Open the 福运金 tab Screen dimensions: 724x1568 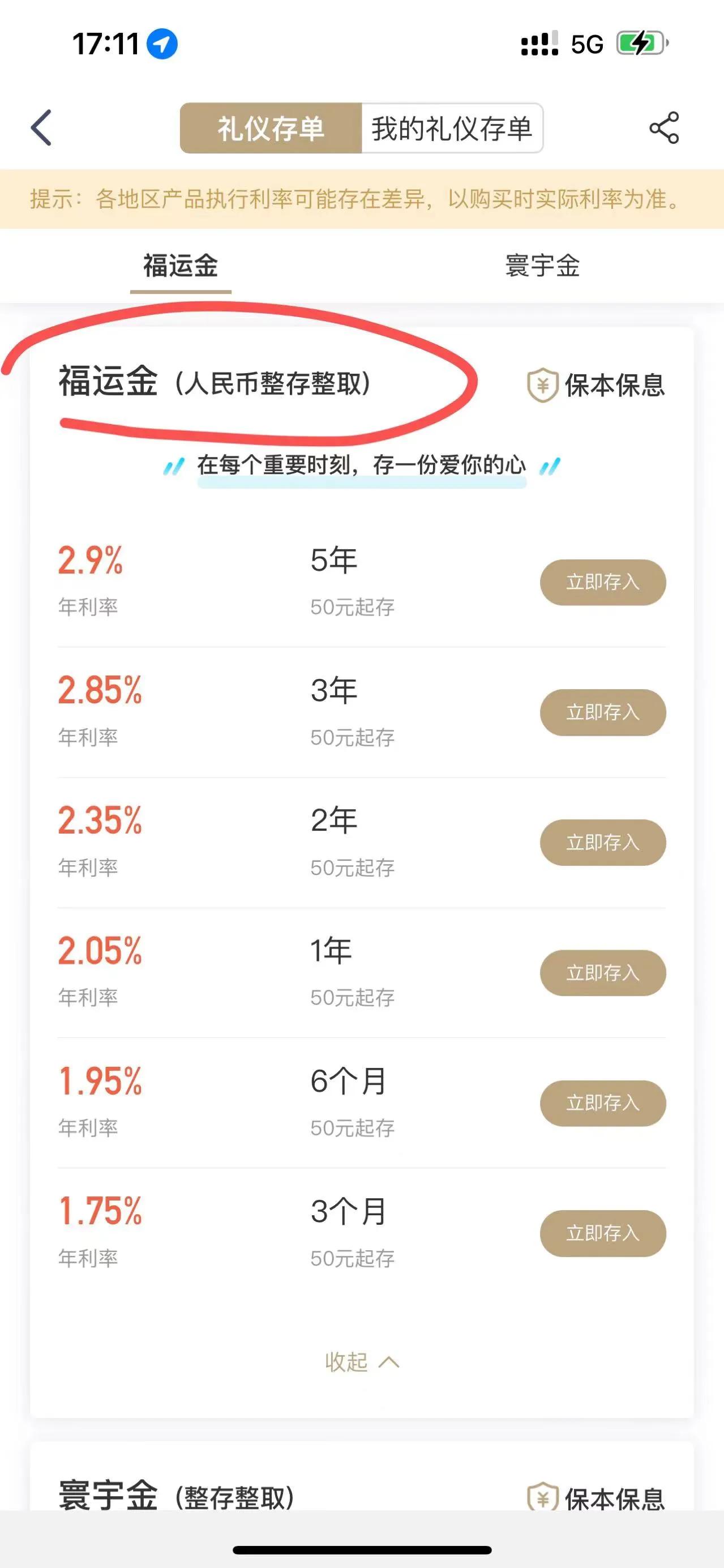[x=181, y=266]
